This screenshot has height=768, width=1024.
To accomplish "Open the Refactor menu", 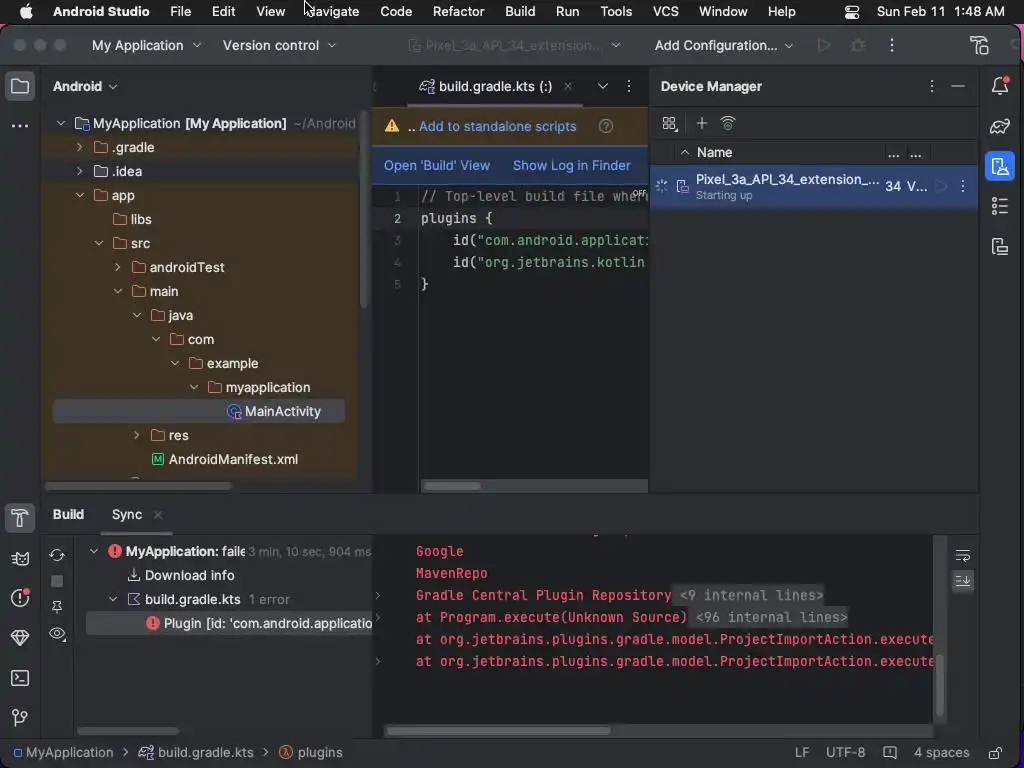I will pos(458,12).
